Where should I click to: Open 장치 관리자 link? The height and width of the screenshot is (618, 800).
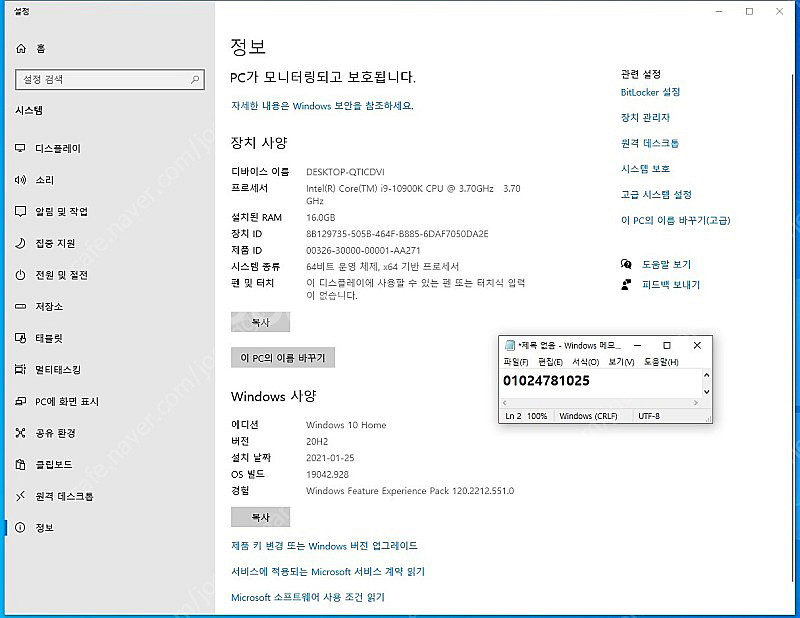point(645,118)
